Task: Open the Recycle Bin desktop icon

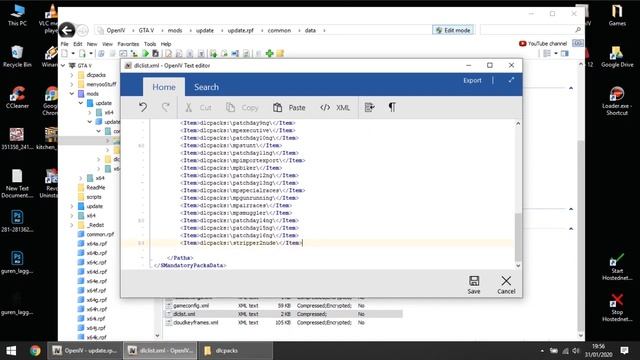Action: click(x=17, y=56)
